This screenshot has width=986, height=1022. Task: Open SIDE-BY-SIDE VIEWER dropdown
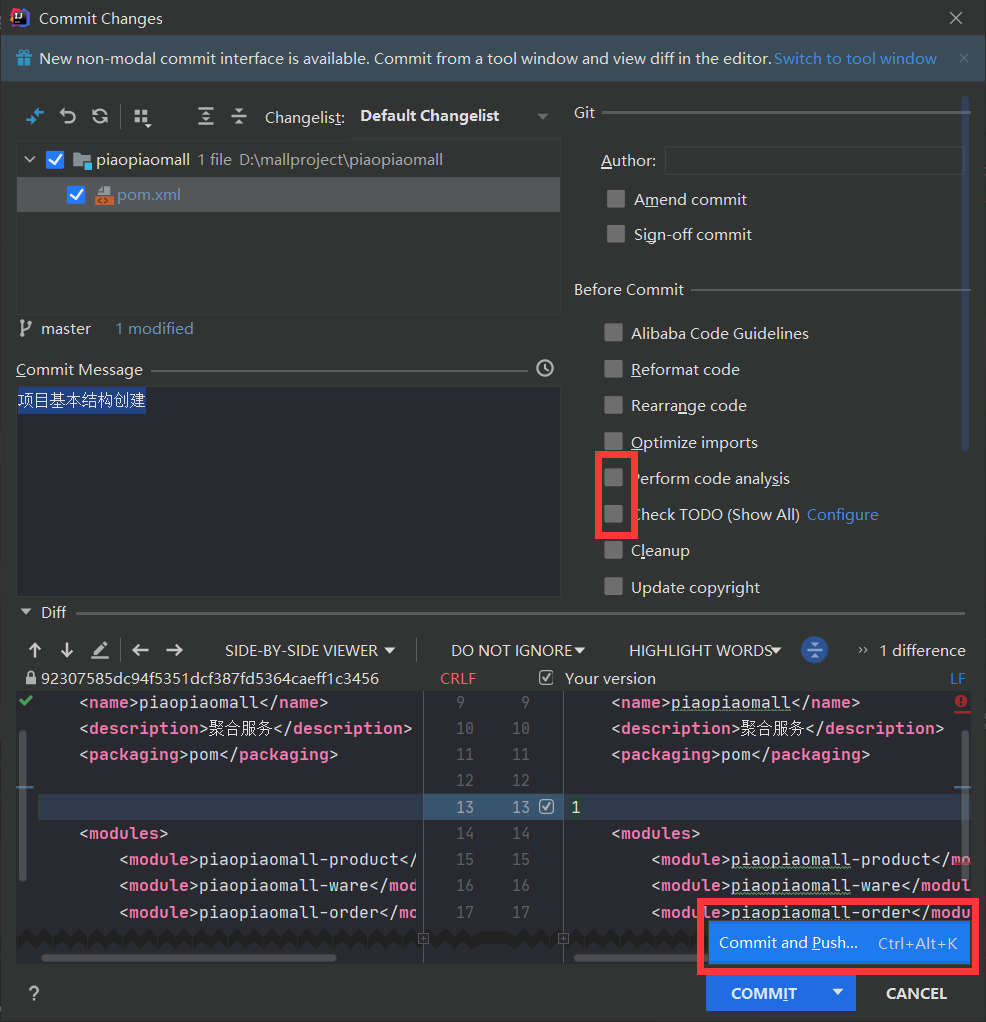[310, 650]
